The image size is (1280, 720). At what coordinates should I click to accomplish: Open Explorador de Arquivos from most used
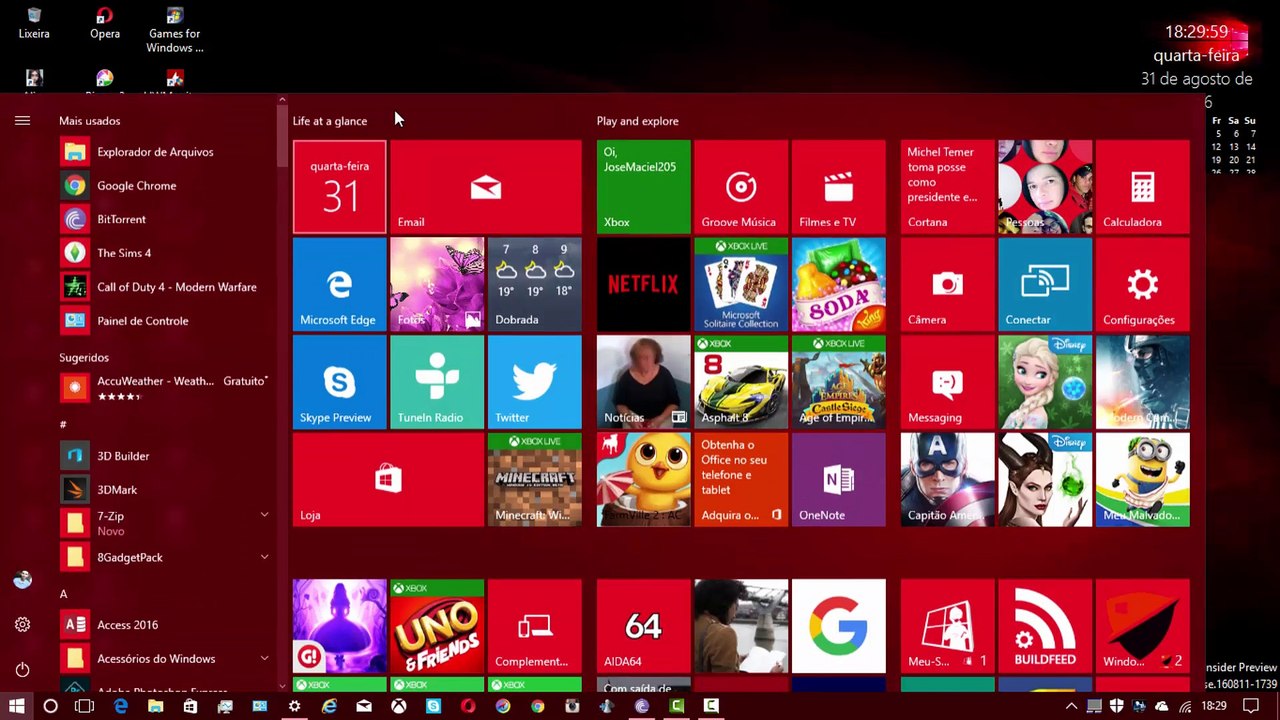[x=163, y=152]
